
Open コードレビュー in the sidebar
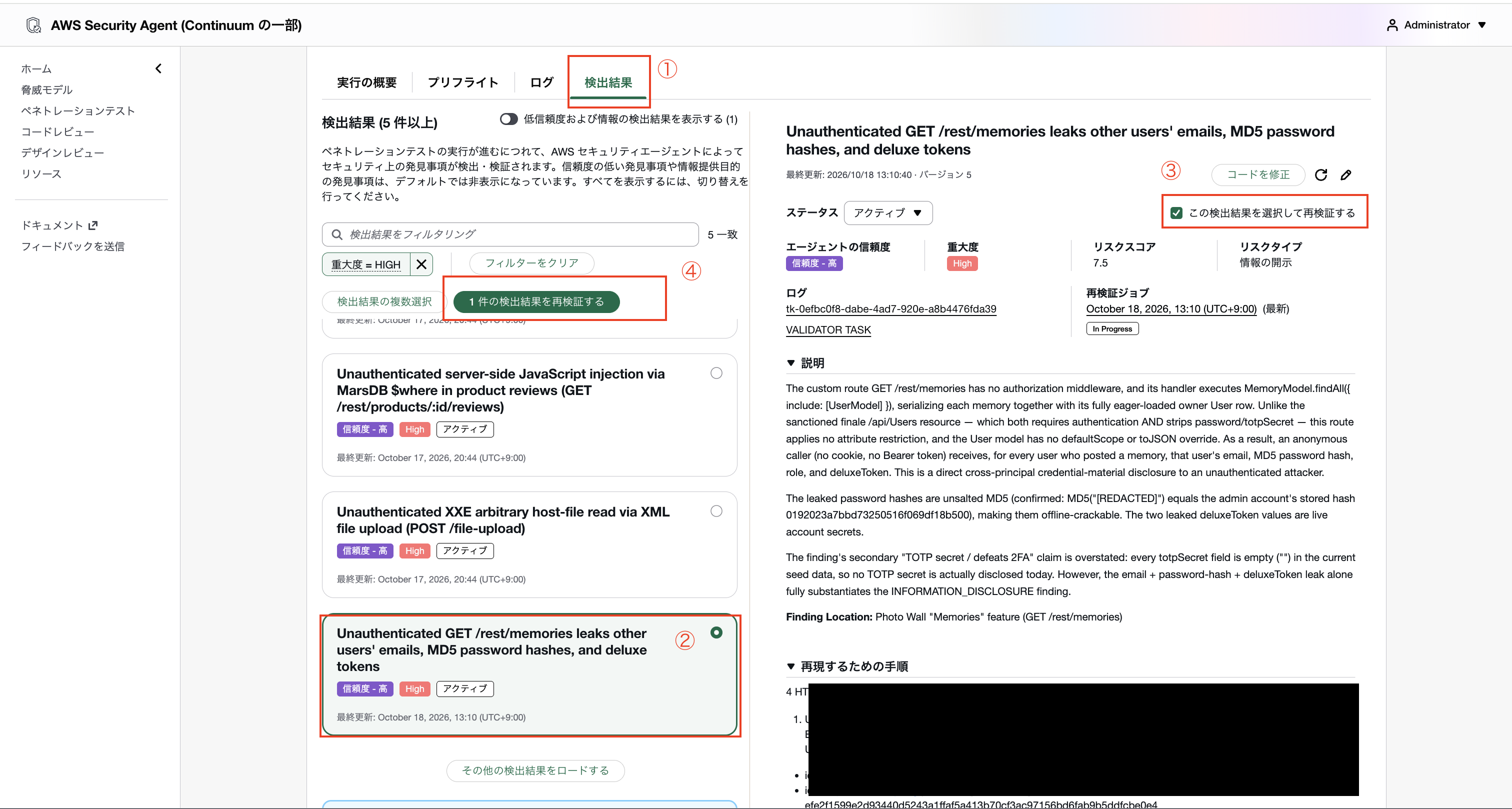click(x=57, y=132)
